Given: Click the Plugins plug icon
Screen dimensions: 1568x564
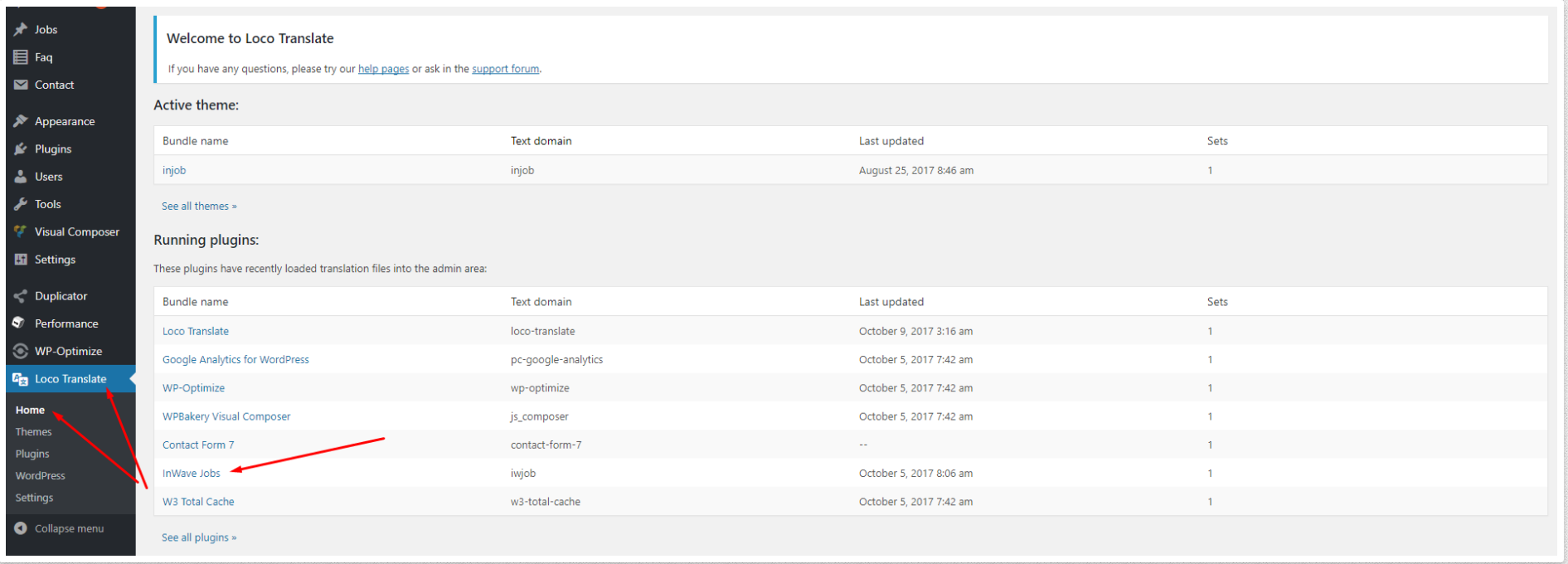Looking at the screenshot, I should 21,149.
